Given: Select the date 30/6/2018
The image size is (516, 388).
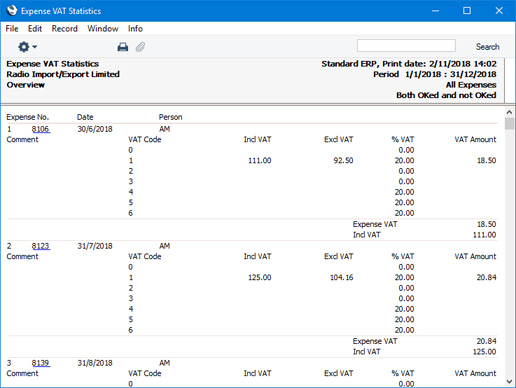Looking at the screenshot, I should [x=95, y=129].
